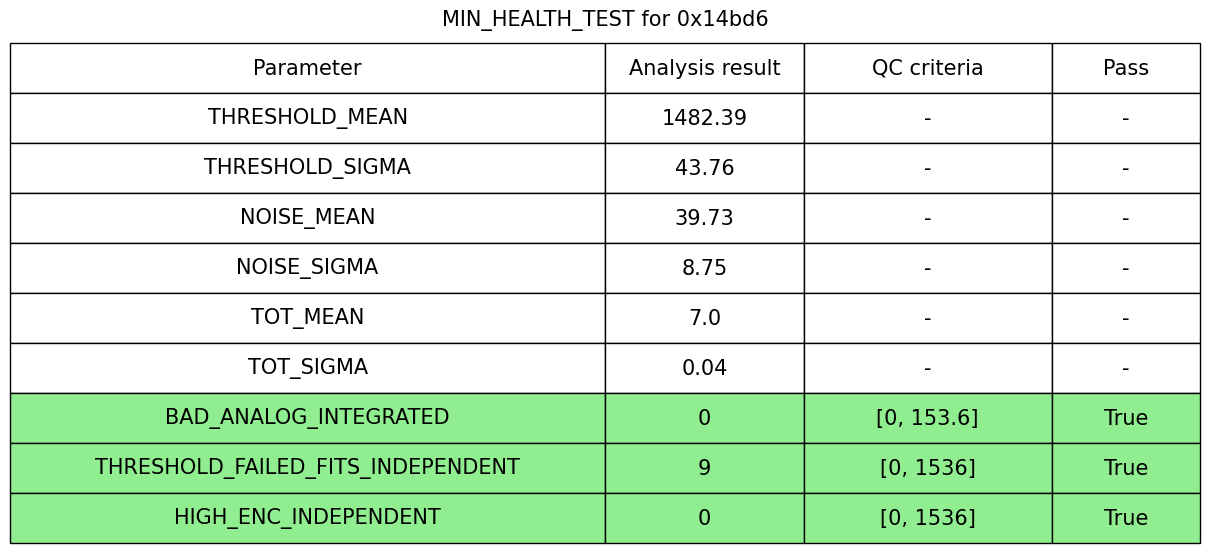Viewport: 1210px width, 553px height.
Task: Click the HIGH_ENC_INDEPENDENT row label
Action: [x=307, y=518]
